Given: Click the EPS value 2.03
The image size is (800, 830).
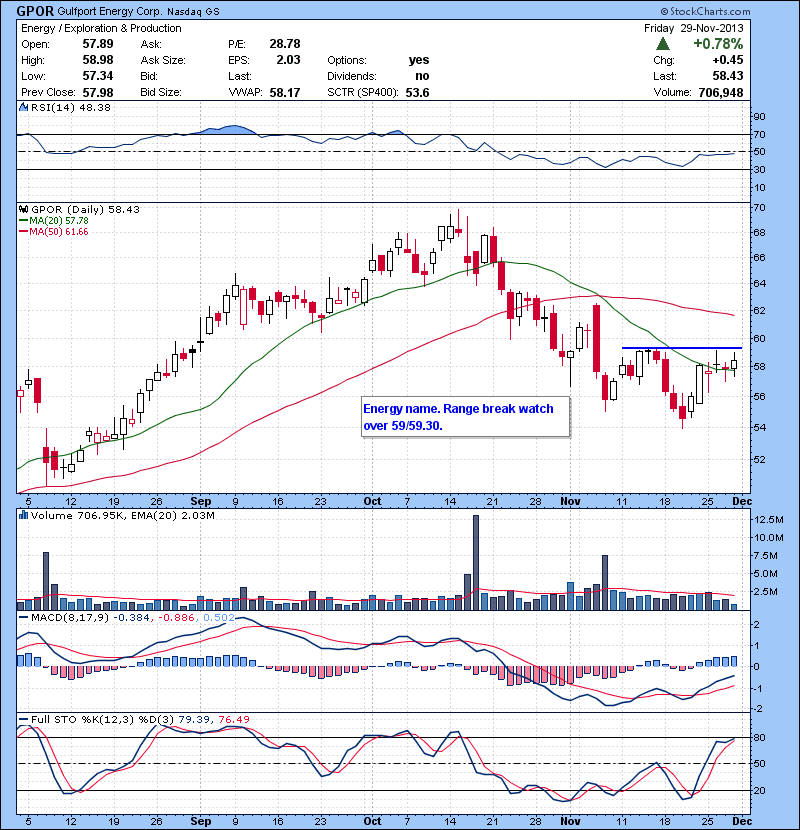Looking at the screenshot, I should tap(289, 60).
